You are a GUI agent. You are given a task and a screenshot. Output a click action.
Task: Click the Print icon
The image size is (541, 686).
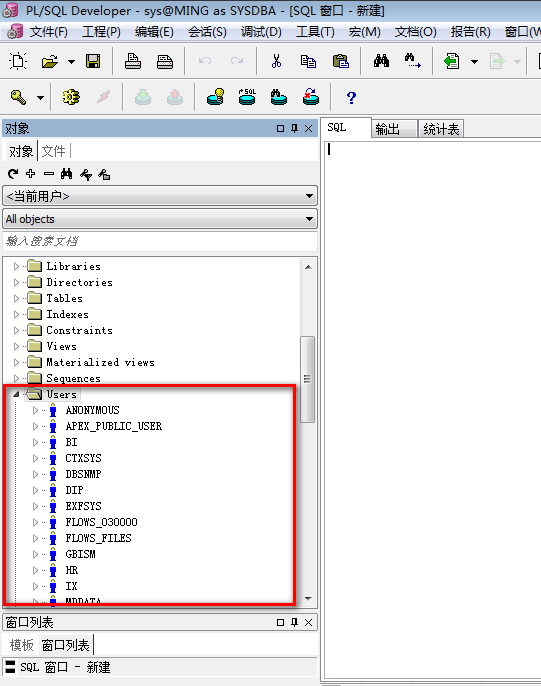(x=133, y=61)
